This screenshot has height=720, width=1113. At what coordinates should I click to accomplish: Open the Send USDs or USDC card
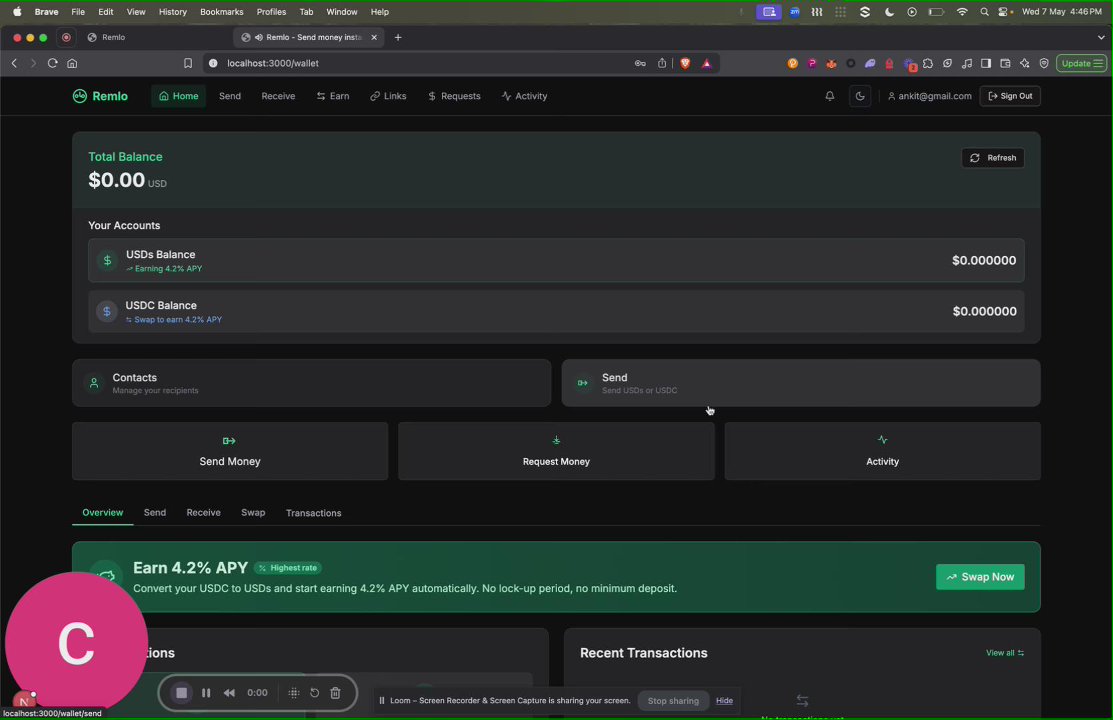click(801, 383)
